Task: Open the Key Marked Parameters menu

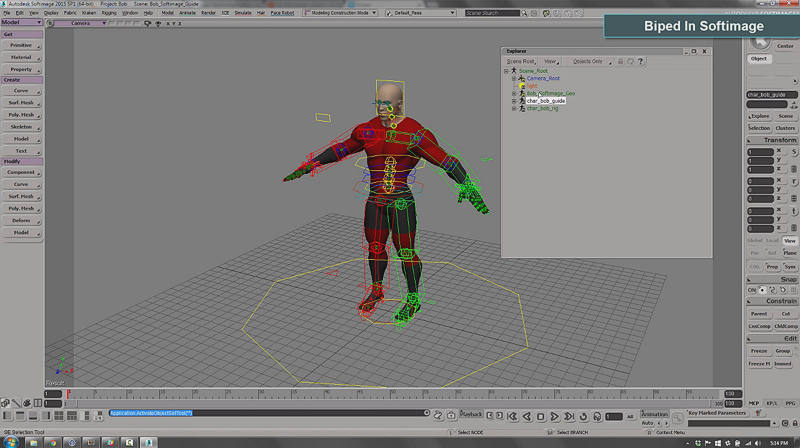Action: [717, 413]
